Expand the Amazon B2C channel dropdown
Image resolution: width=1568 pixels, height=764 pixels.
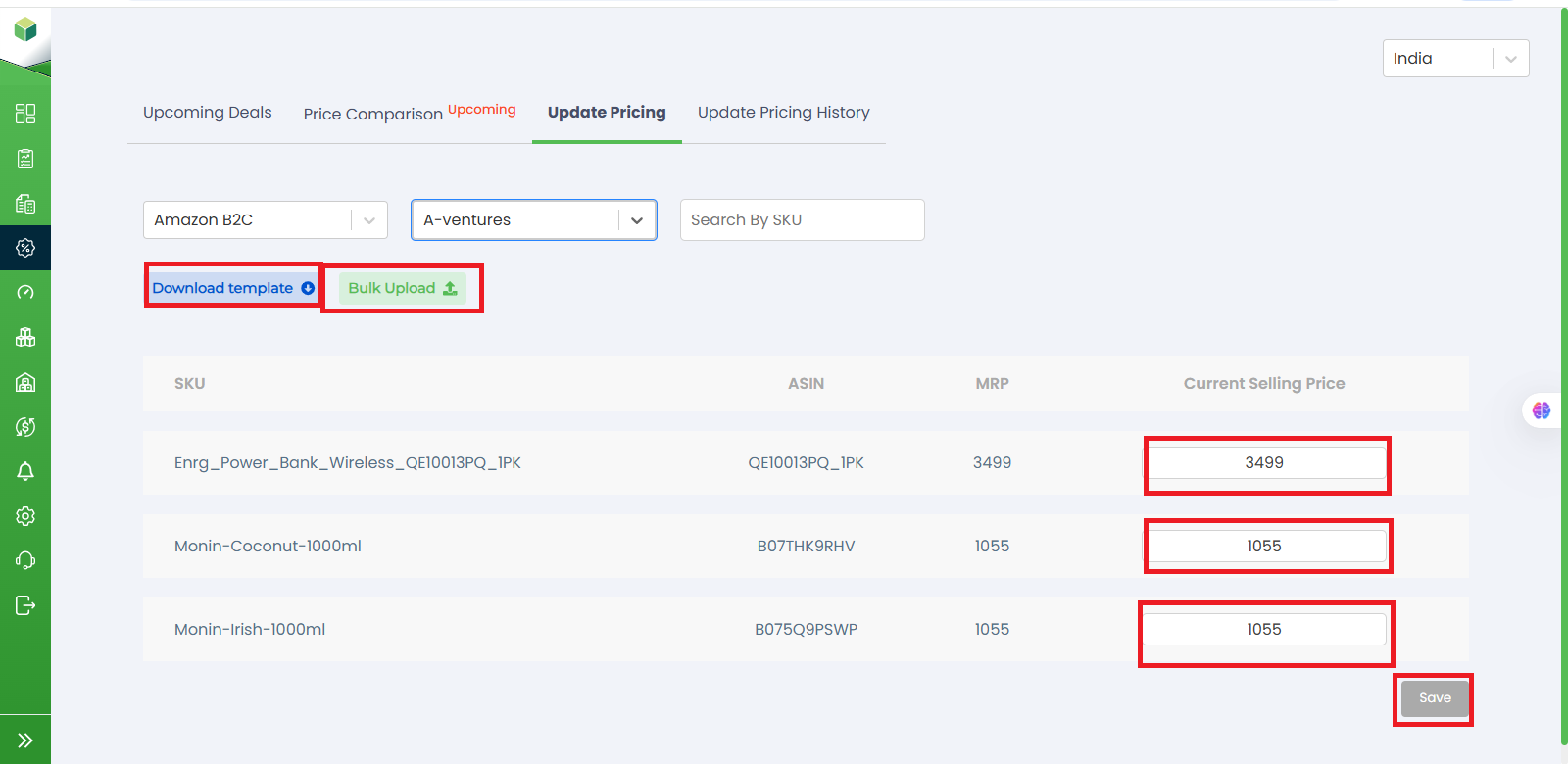[x=265, y=220]
